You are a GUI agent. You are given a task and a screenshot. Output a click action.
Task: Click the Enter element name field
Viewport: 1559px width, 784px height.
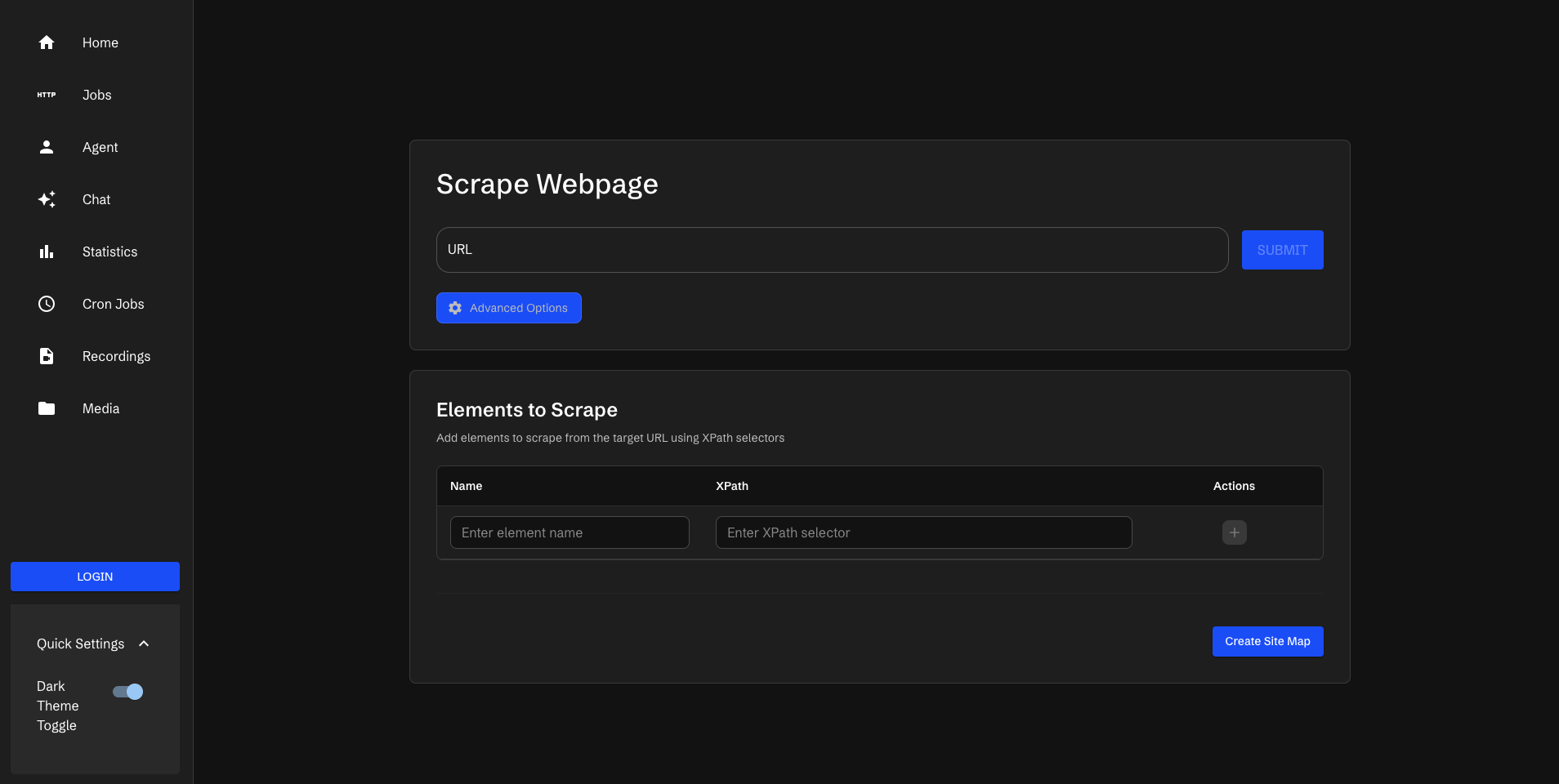(x=570, y=532)
